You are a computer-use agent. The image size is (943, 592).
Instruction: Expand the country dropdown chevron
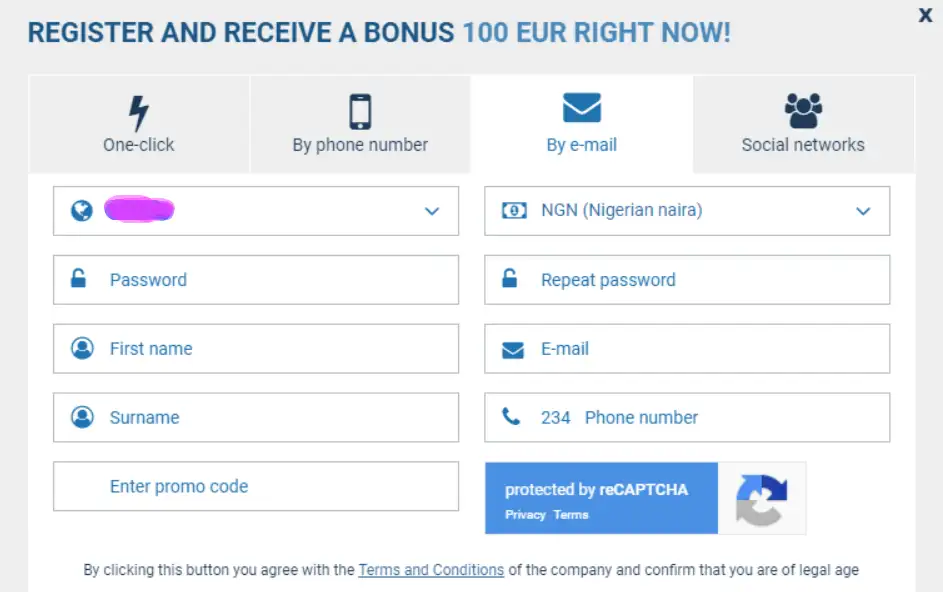coord(432,211)
